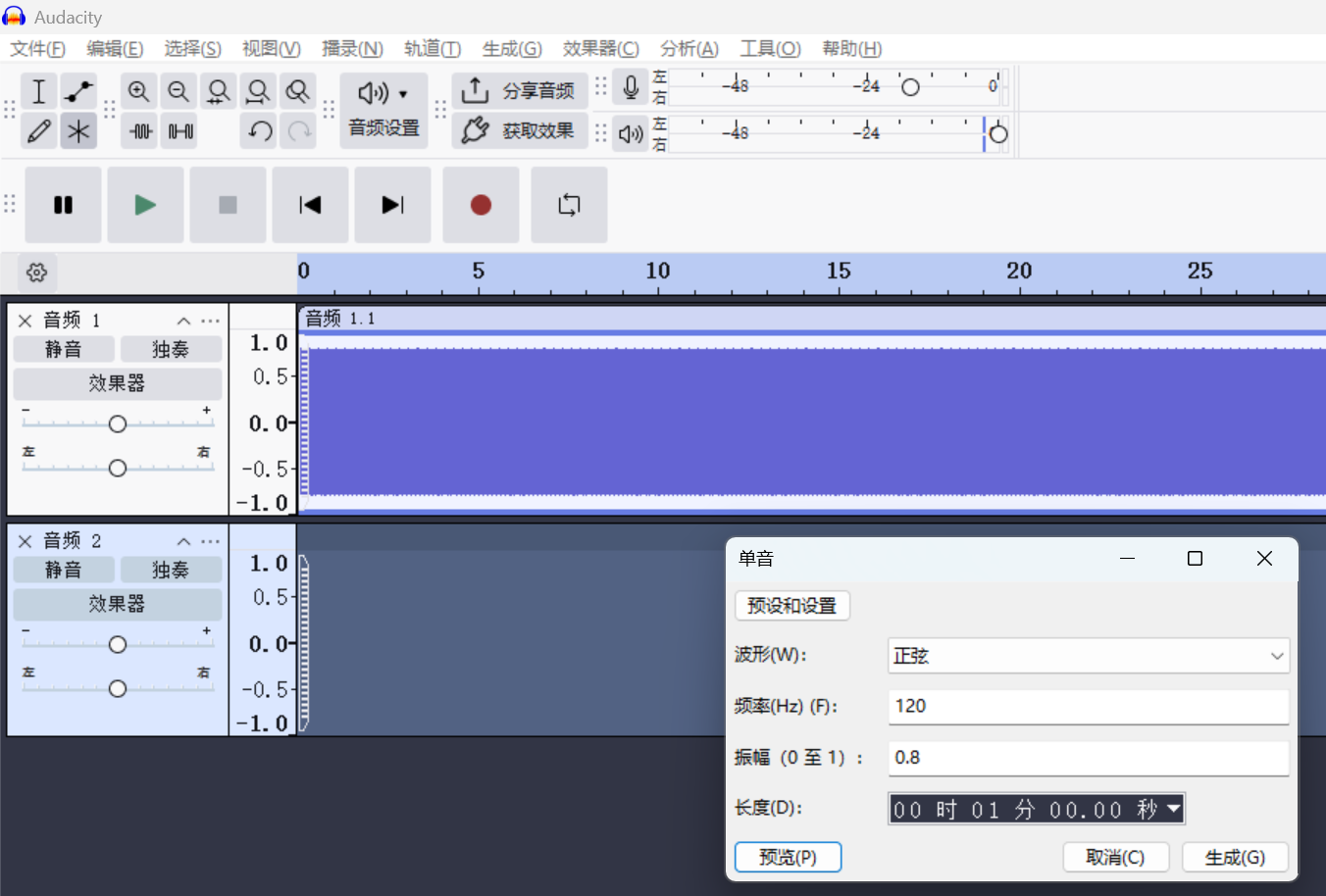
Task: Select the Draw pencil tool
Action: [39, 130]
